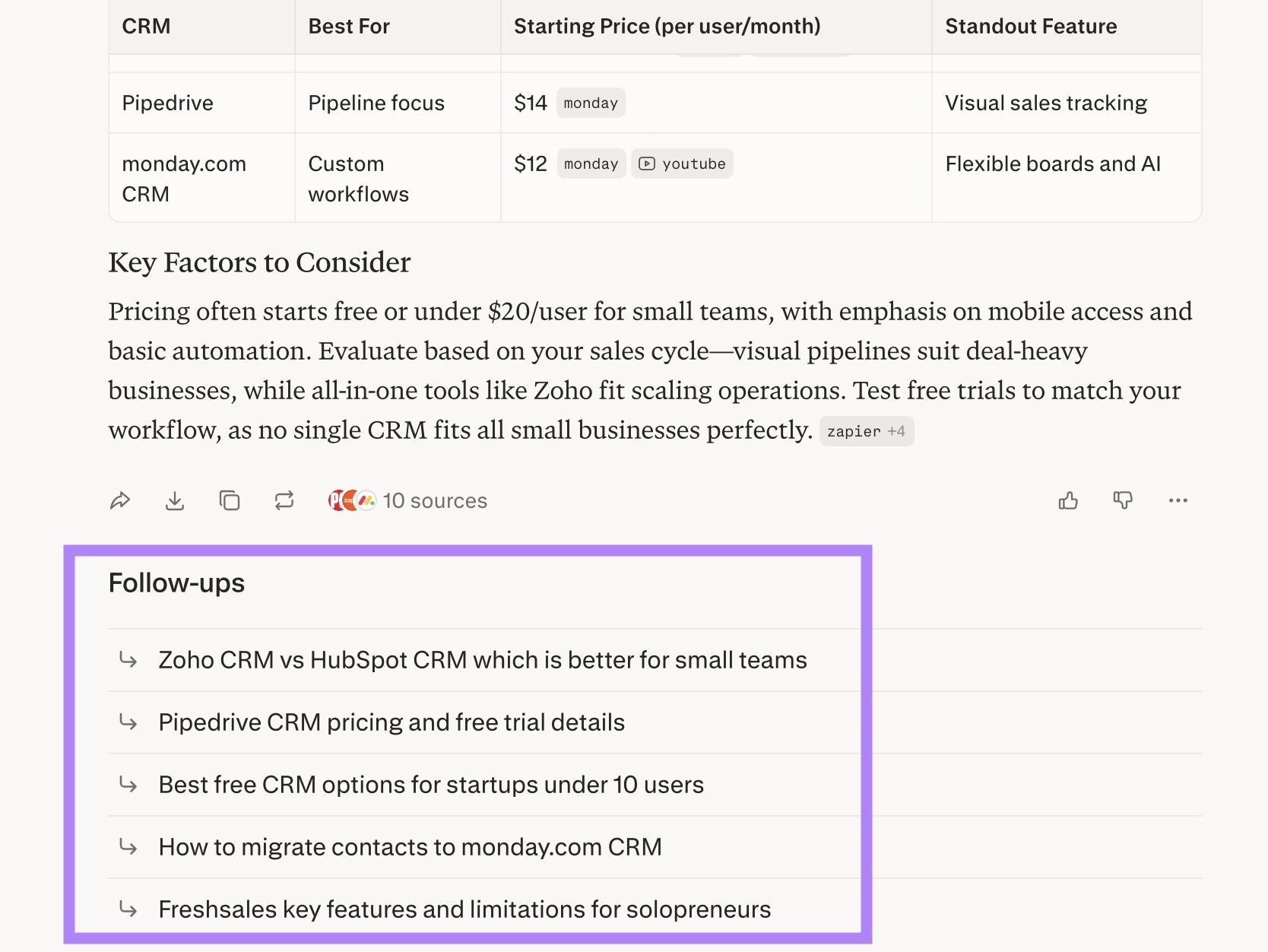Give a thumbs down to the answer
Screen dimensions: 1268x952
(1123, 500)
